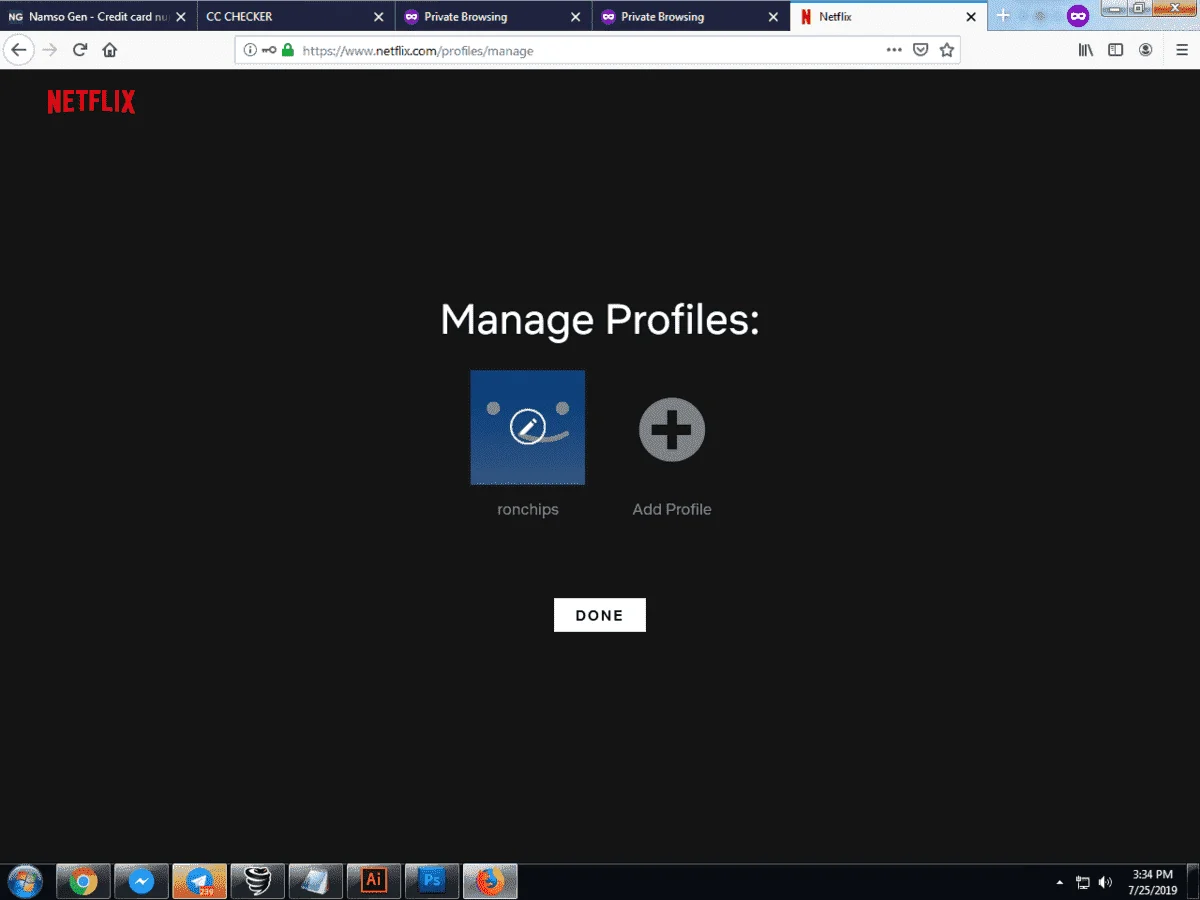Click the clock showing 3:34 PM
Screen dimensions: 1200x900
(x=1152, y=874)
